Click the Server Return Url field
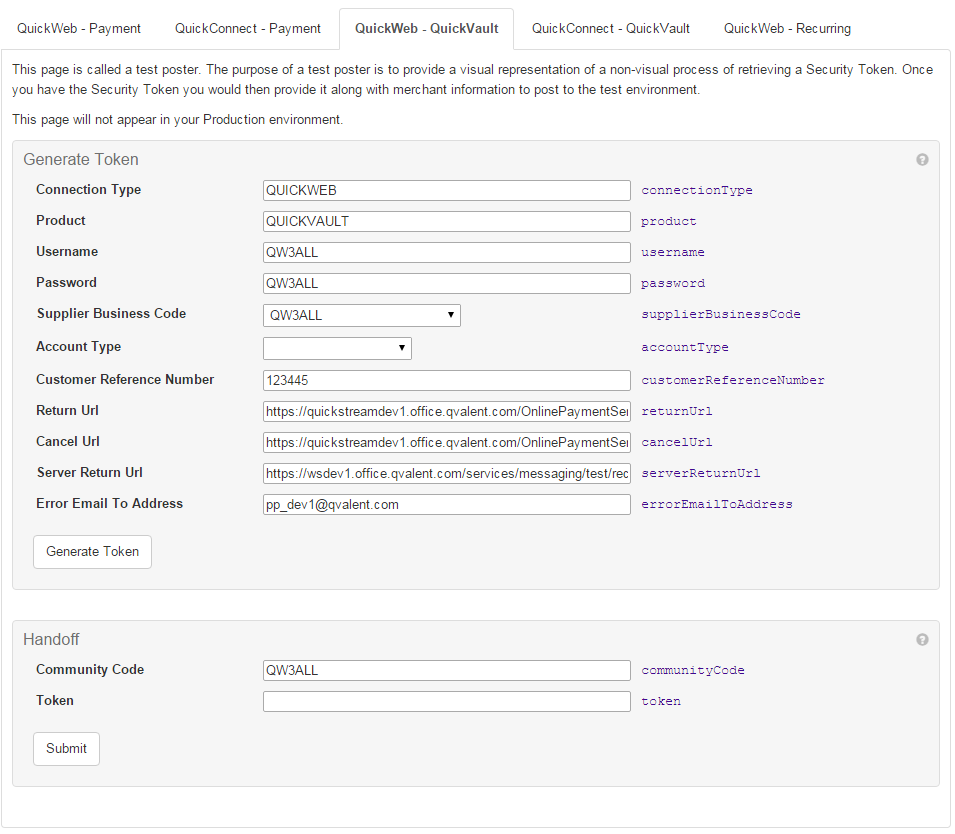 click(x=446, y=473)
